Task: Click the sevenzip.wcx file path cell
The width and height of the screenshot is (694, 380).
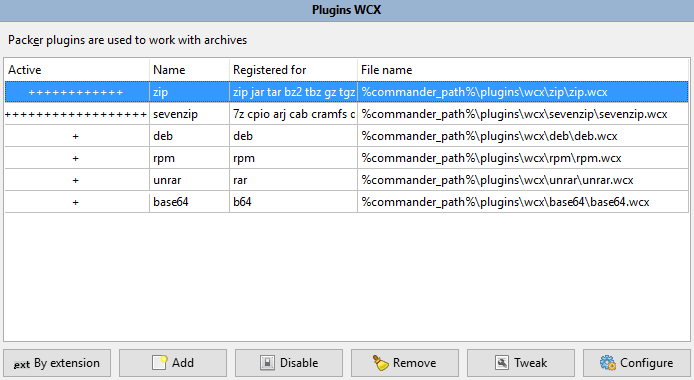Action: pos(523,114)
